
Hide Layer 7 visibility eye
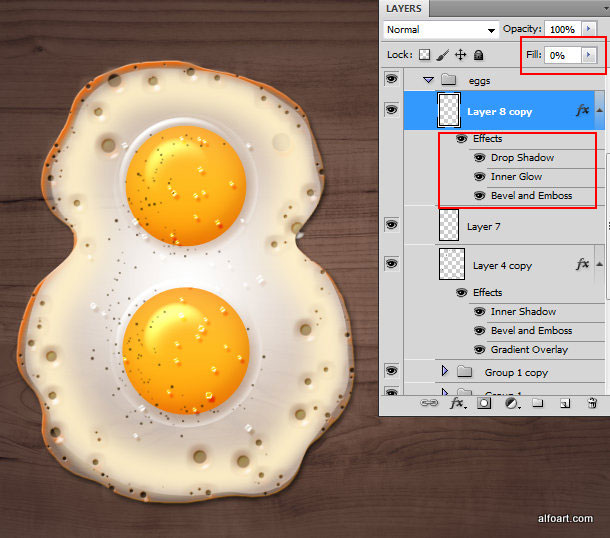tap(391, 226)
